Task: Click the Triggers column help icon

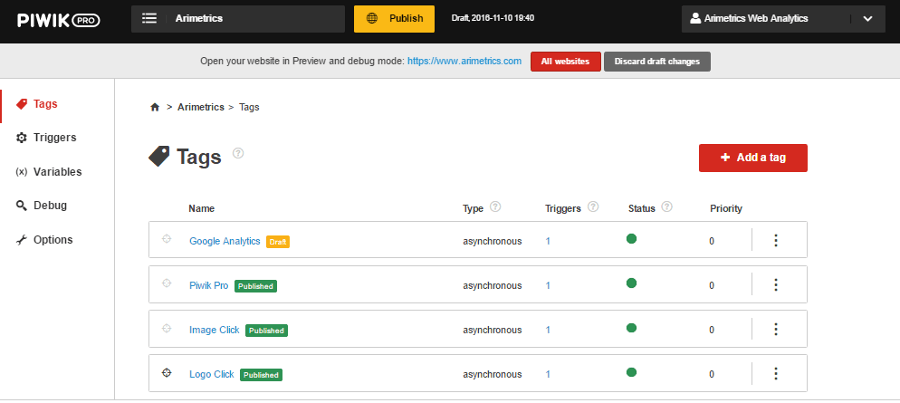Action: point(593,207)
